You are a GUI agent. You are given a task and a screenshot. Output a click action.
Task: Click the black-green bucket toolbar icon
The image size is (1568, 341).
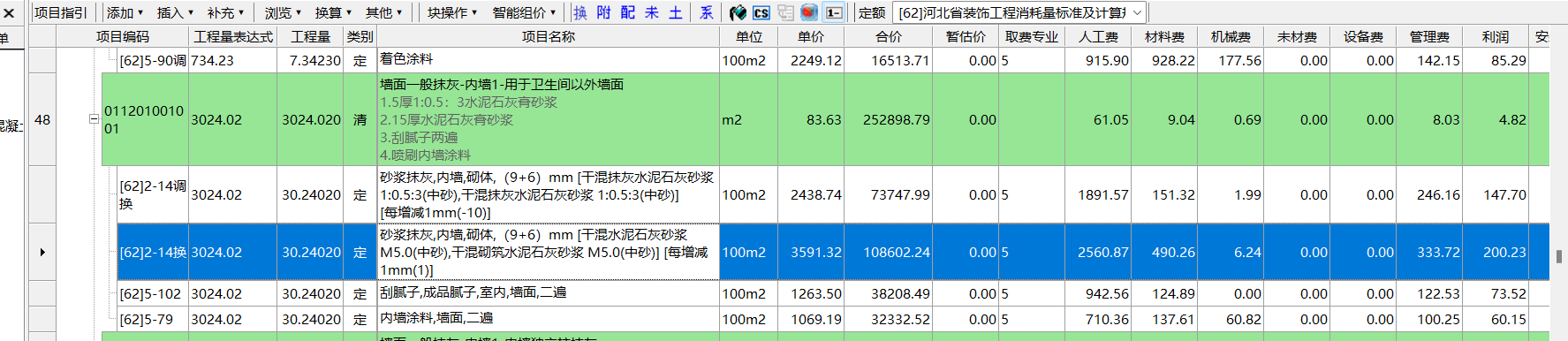point(738,12)
